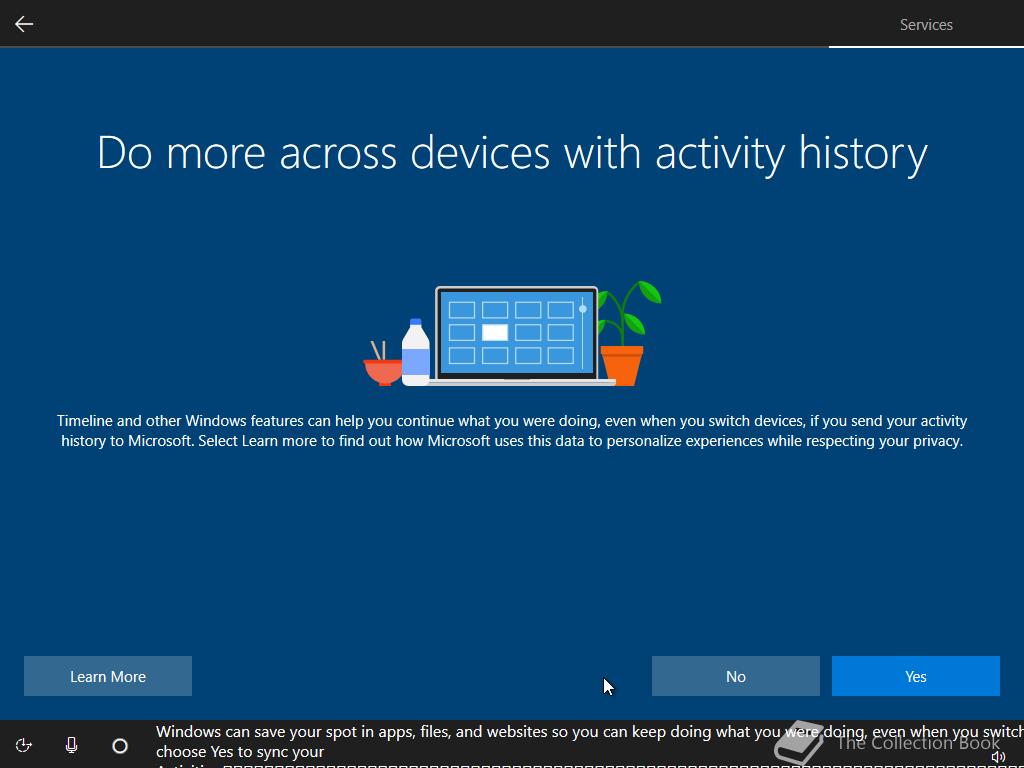The width and height of the screenshot is (1024, 768).
Task: Toggle the microphone icon
Action: pos(72,745)
